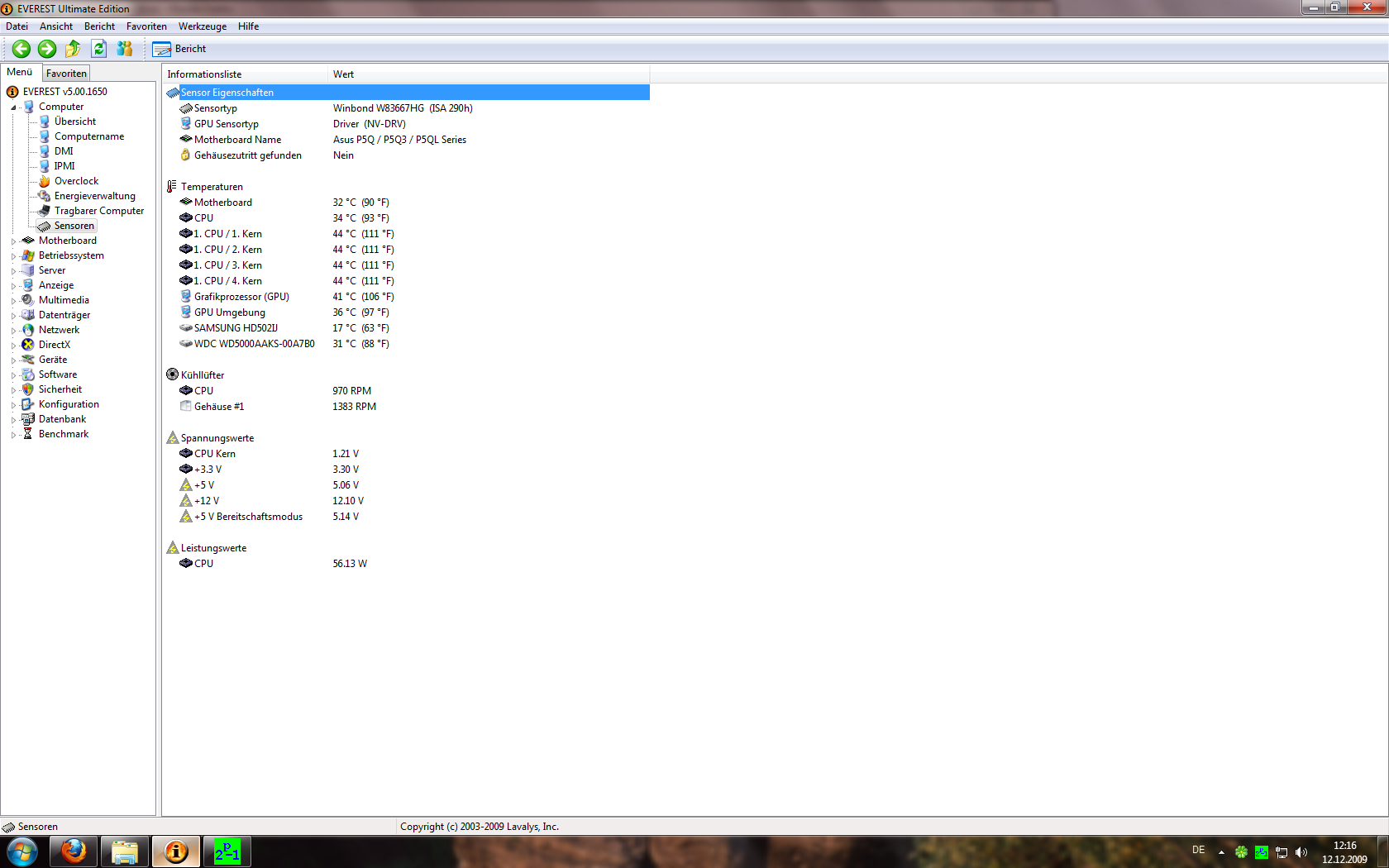1389x868 pixels.
Task: Open Windows Explorer from the taskbar
Action: pyautogui.click(x=125, y=851)
